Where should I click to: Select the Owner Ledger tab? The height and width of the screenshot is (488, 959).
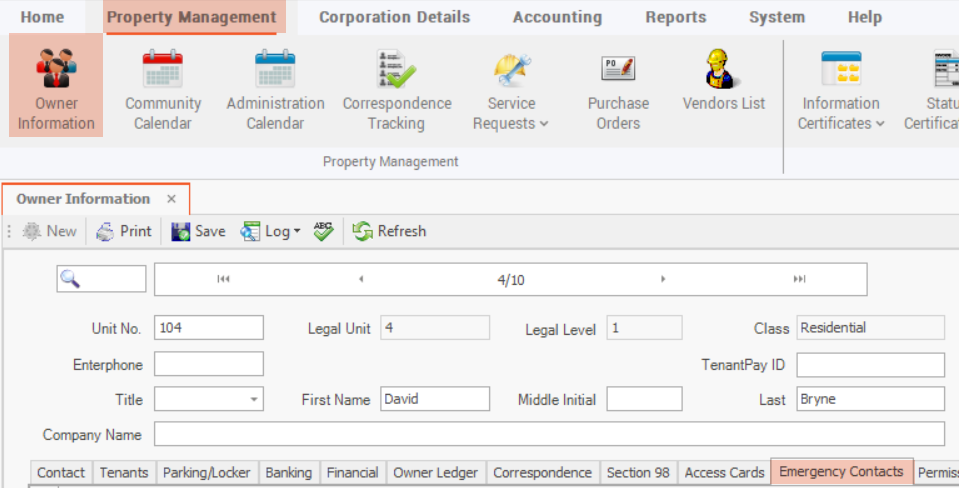436,472
